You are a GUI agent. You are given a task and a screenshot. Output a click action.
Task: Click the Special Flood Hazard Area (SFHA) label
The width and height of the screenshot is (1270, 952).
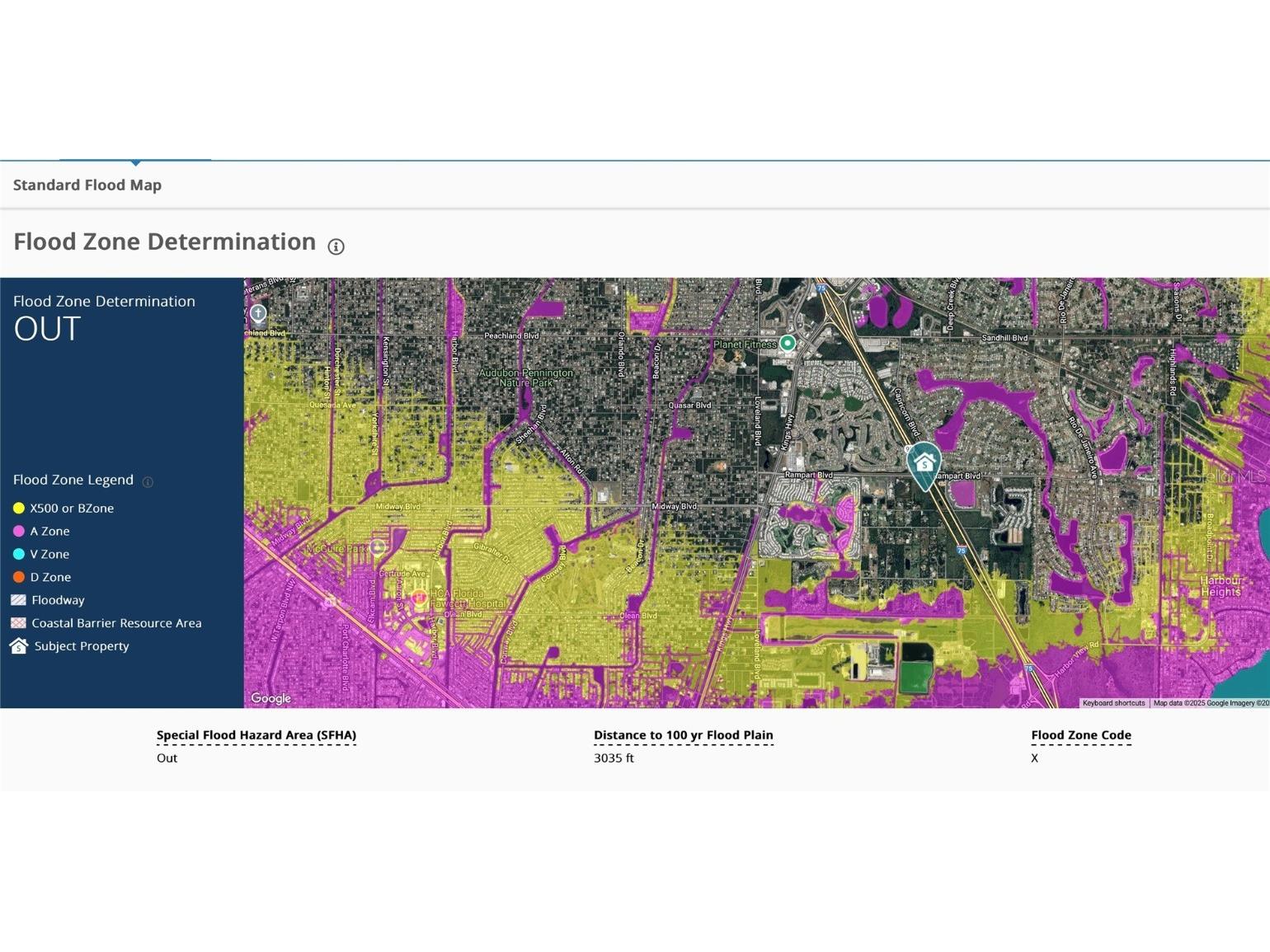[x=256, y=735]
